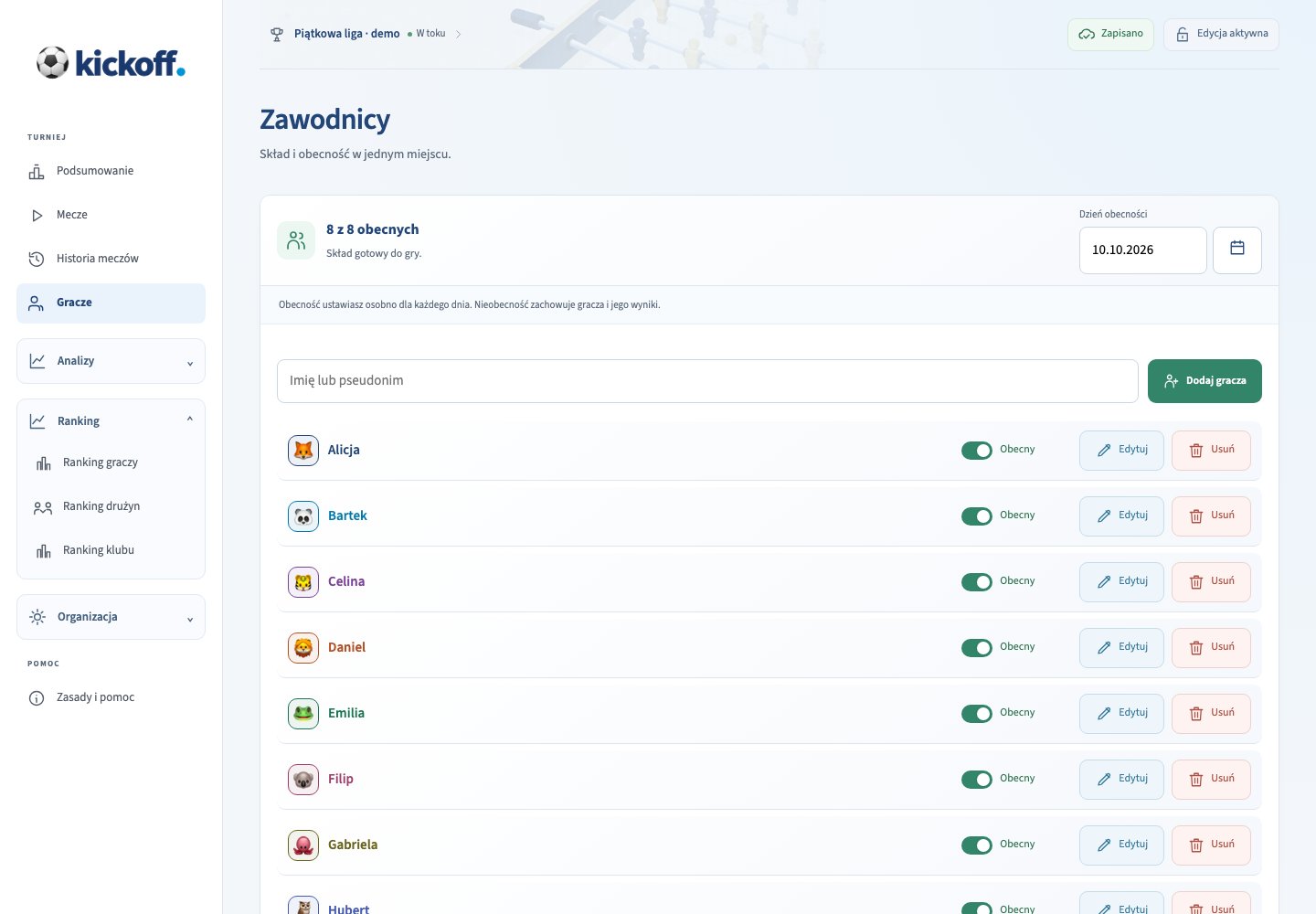Screen dimensions: 1316x914
Task: Toggle Filip's presence switch
Action: (x=977, y=780)
